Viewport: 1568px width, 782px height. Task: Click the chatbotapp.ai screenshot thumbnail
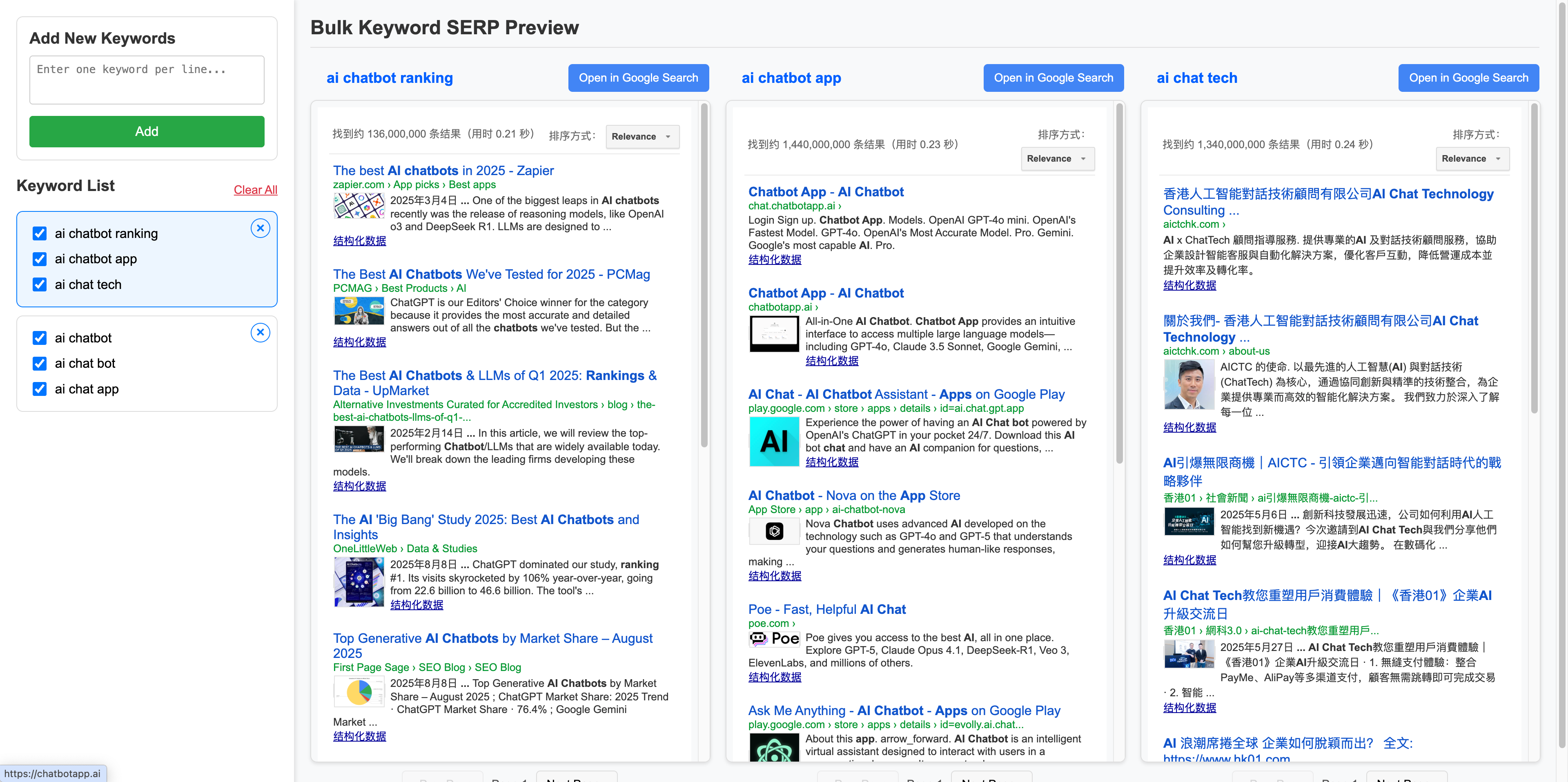point(774,333)
